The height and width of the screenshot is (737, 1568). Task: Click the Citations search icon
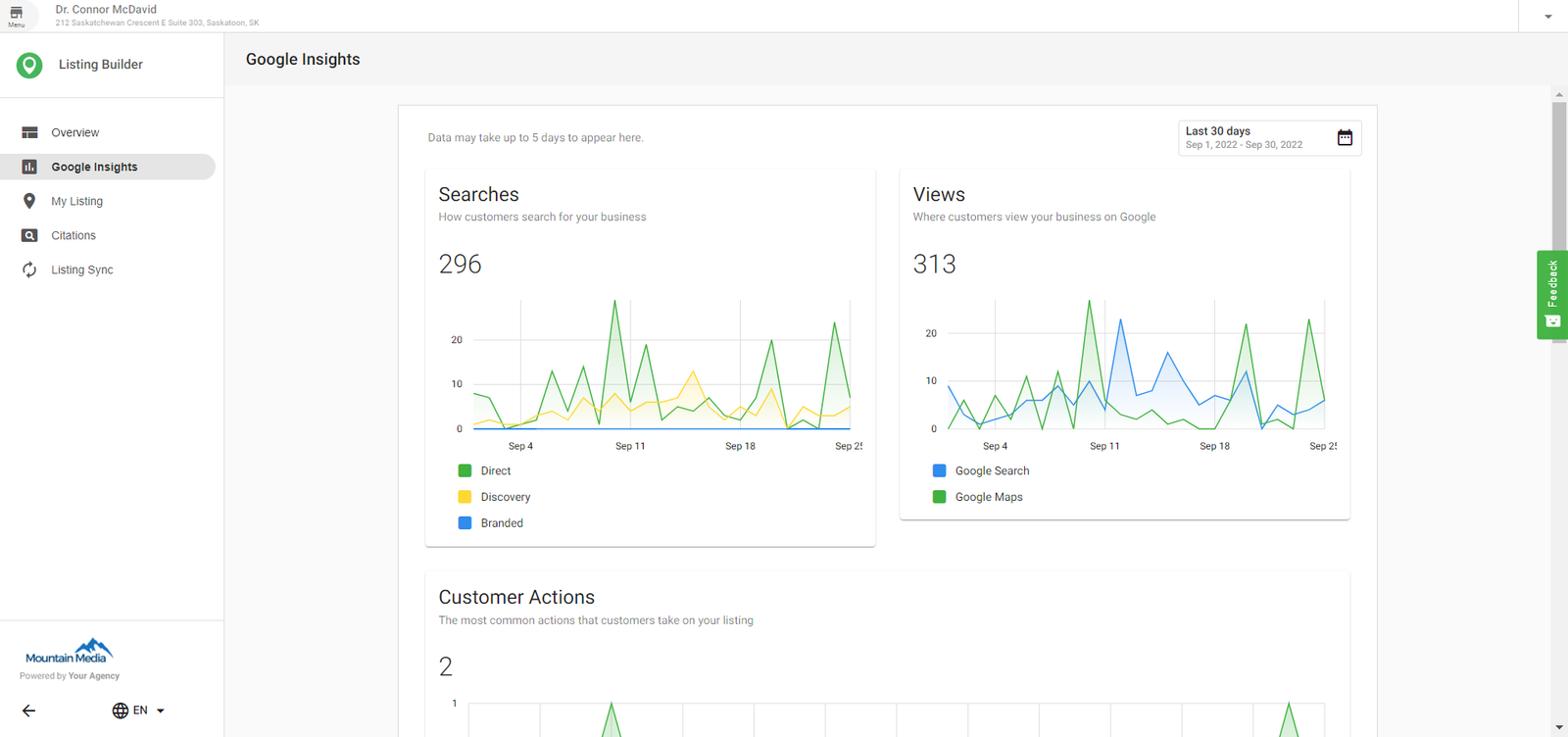[29, 235]
